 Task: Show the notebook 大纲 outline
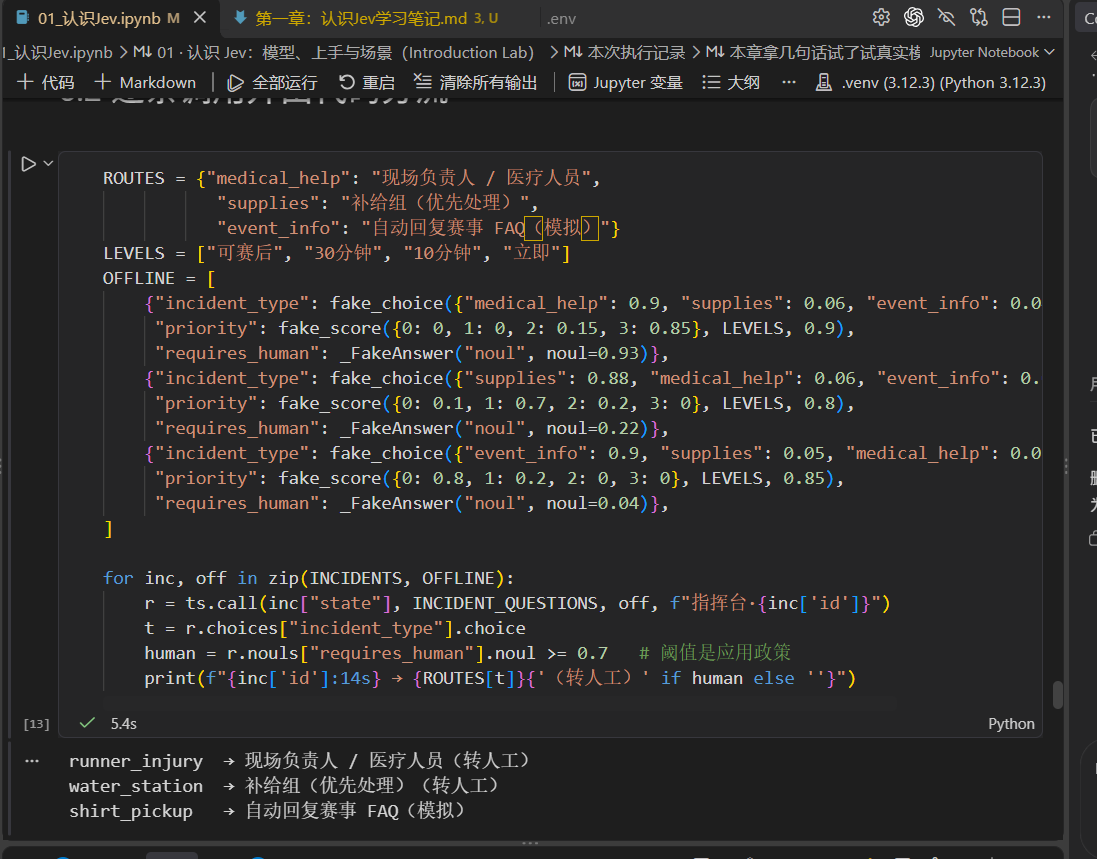pyautogui.click(x=730, y=83)
